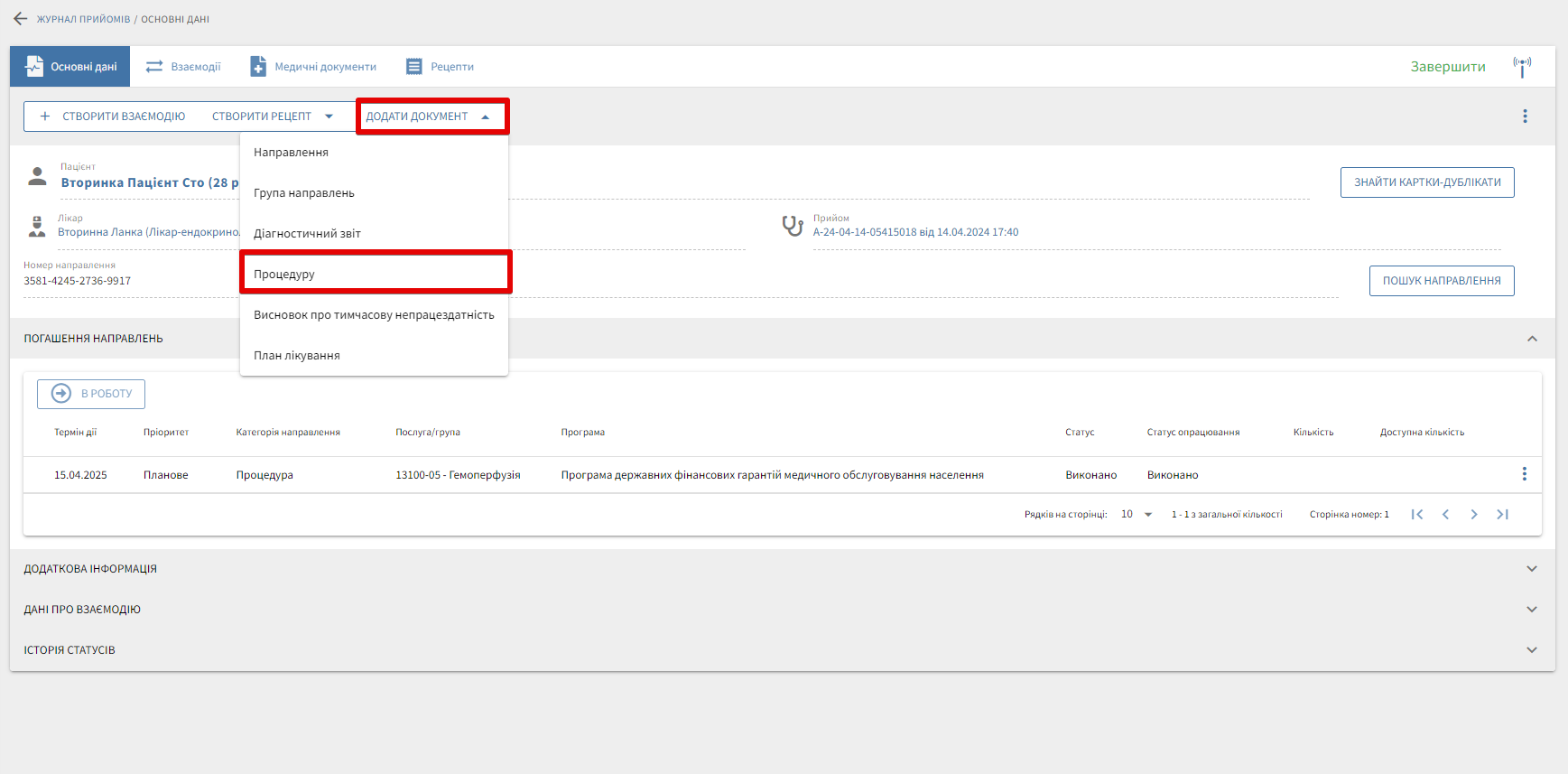The image size is (1568, 774).
Task: Go to the next page of results
Action: click(1473, 515)
